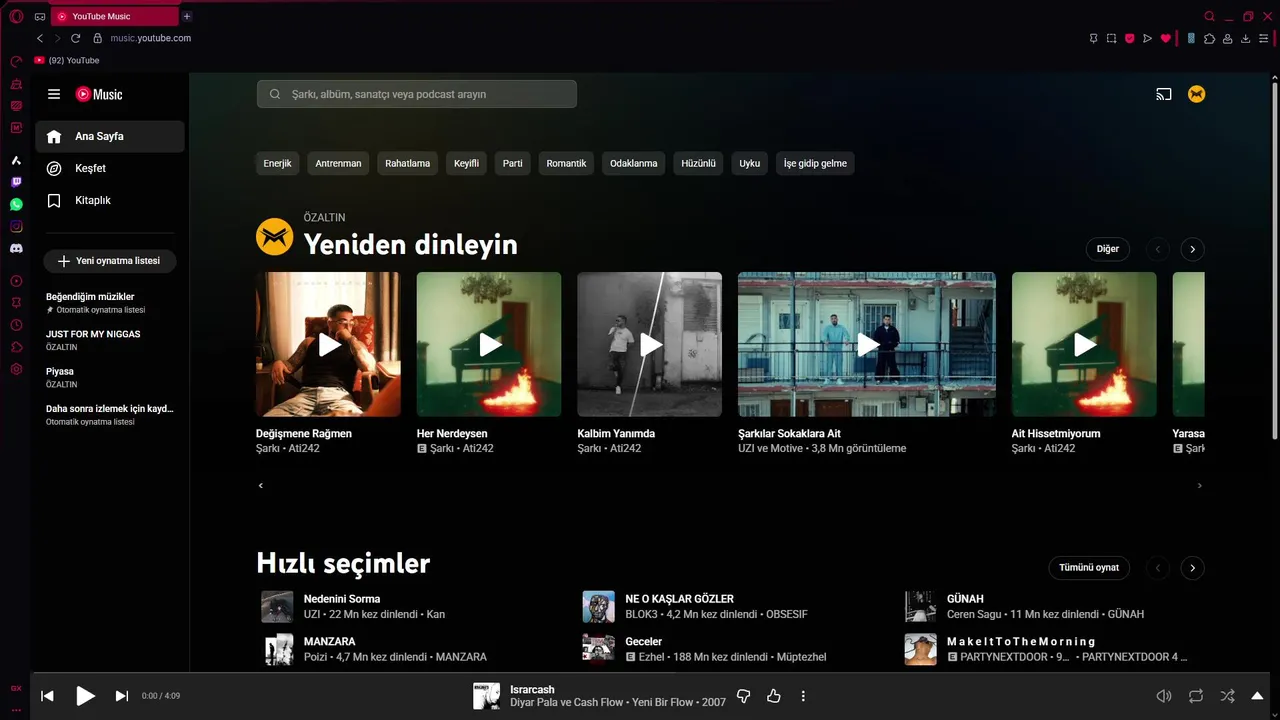1280x720 pixels.
Task: Open browsing history clock icon in sidebar
Action: pos(16,325)
